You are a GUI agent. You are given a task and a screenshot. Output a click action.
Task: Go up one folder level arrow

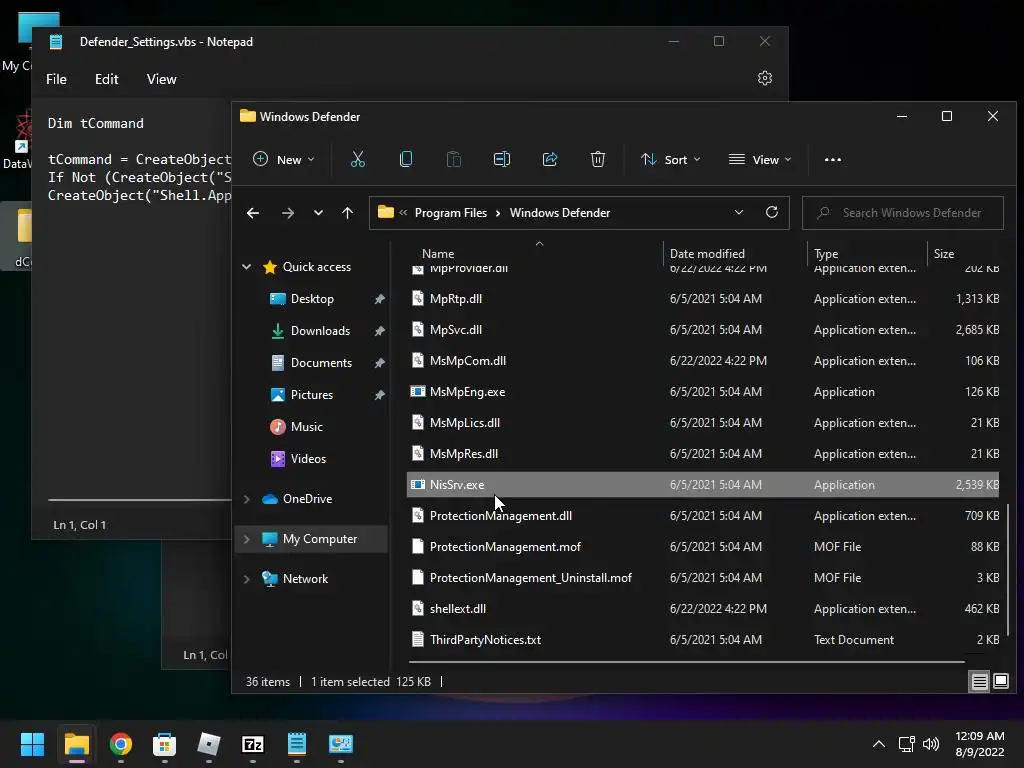[x=347, y=213]
